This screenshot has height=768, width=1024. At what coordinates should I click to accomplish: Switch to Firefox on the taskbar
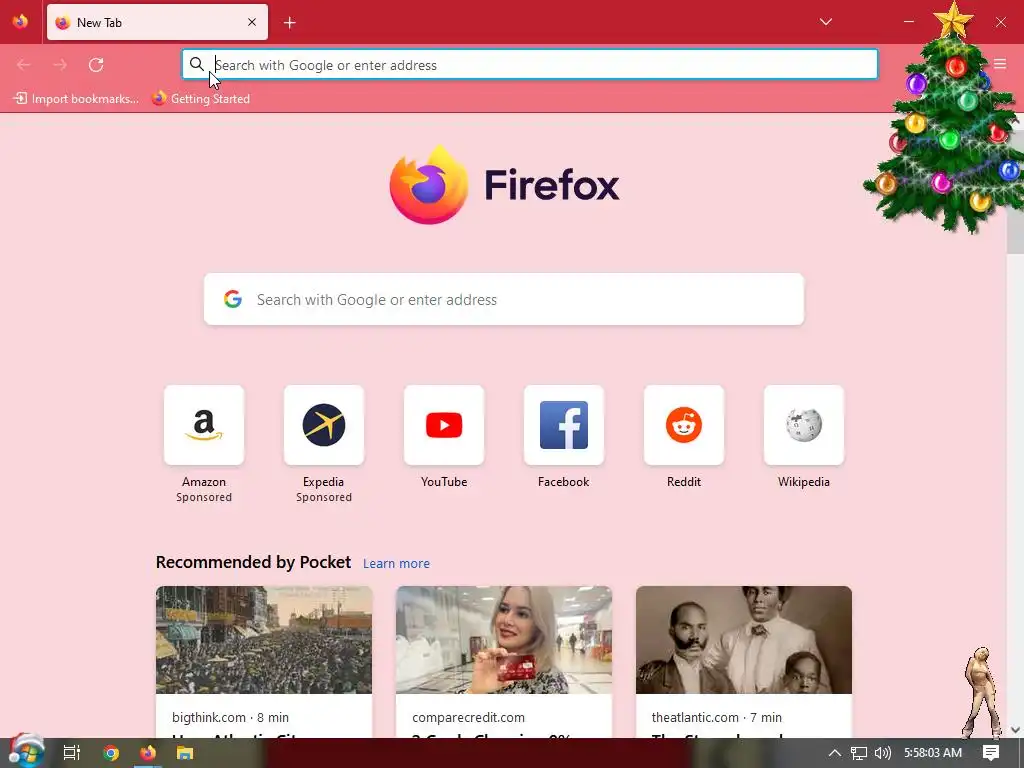pyautogui.click(x=148, y=753)
